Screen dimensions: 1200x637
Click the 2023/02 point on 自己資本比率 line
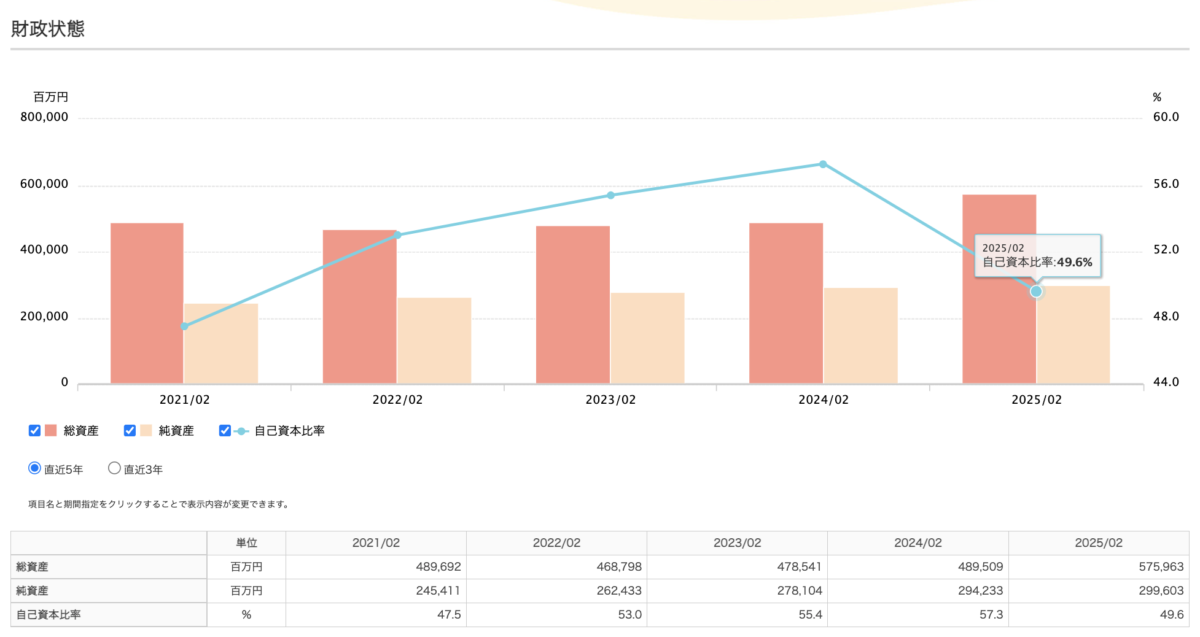610,195
